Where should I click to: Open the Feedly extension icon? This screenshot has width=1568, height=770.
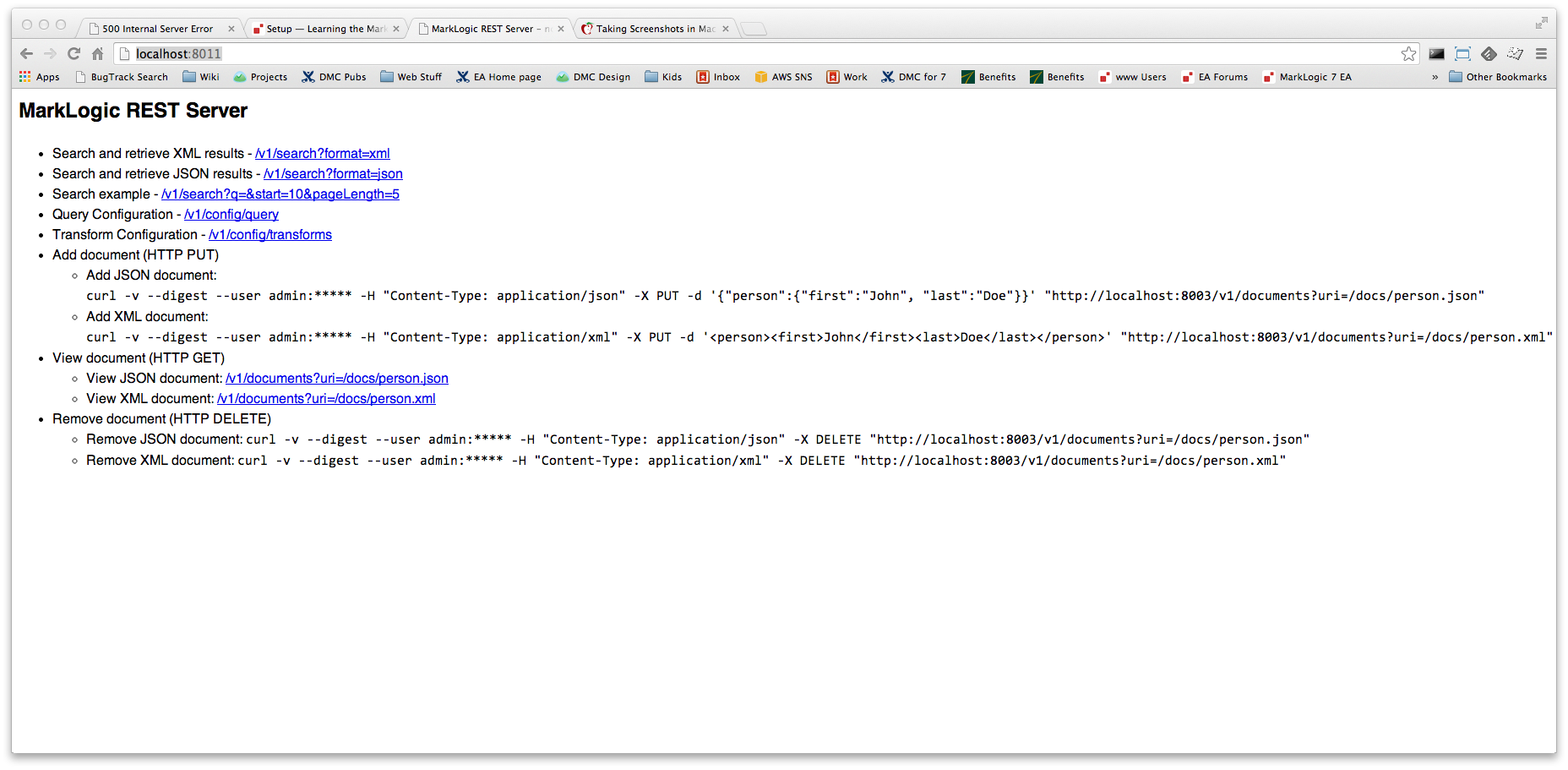[1489, 54]
